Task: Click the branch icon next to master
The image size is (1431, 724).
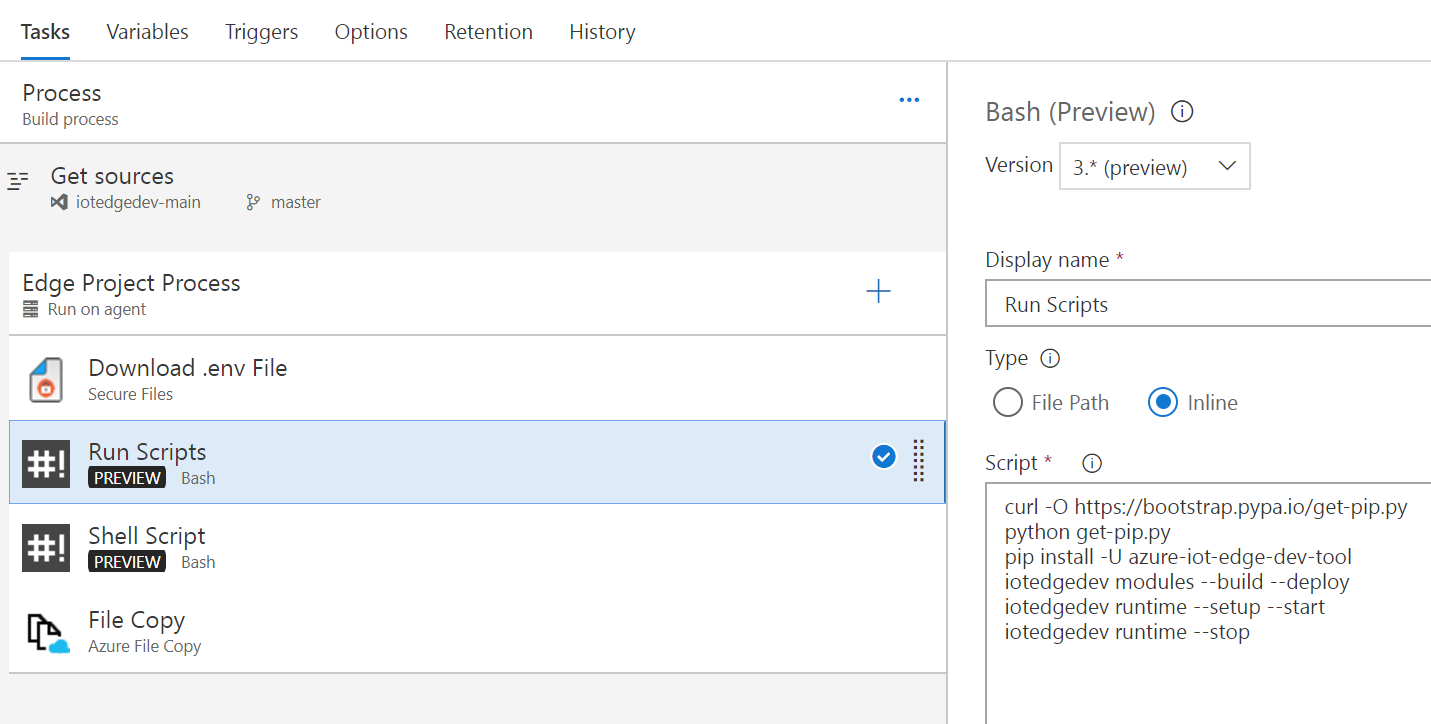Action: 251,201
